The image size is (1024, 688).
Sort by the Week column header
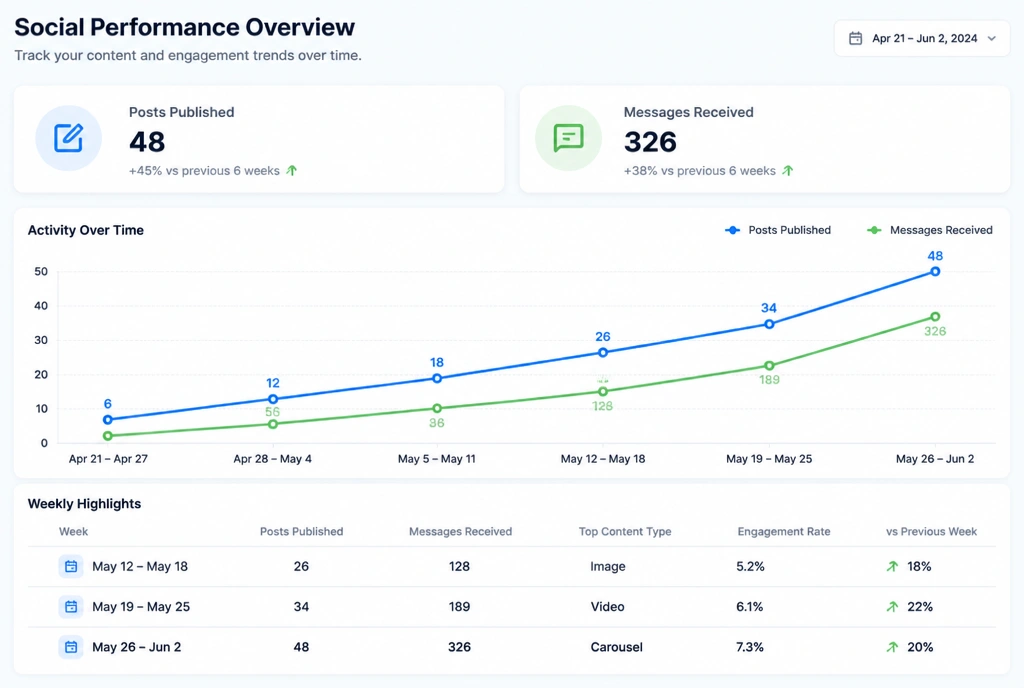(x=73, y=531)
